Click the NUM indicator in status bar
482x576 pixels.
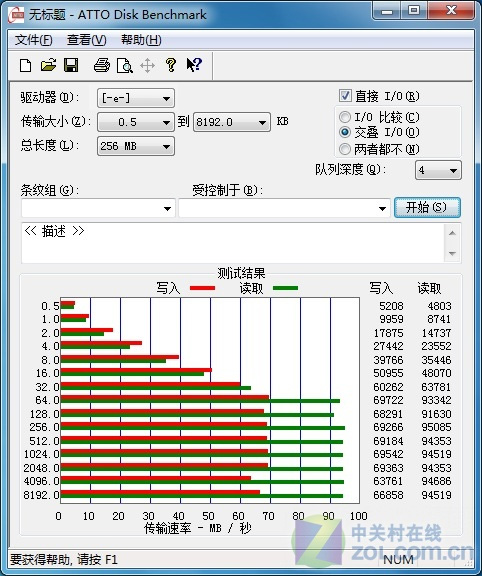(398, 559)
